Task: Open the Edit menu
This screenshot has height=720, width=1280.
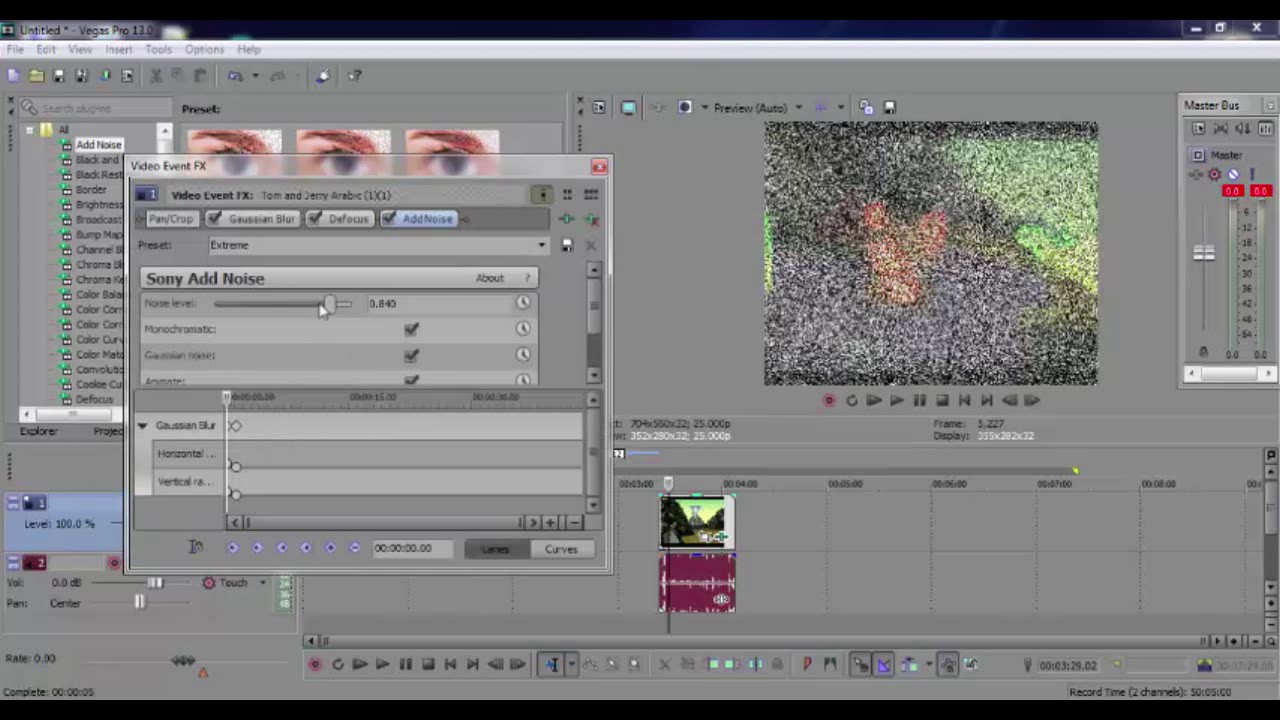Action: (46, 49)
